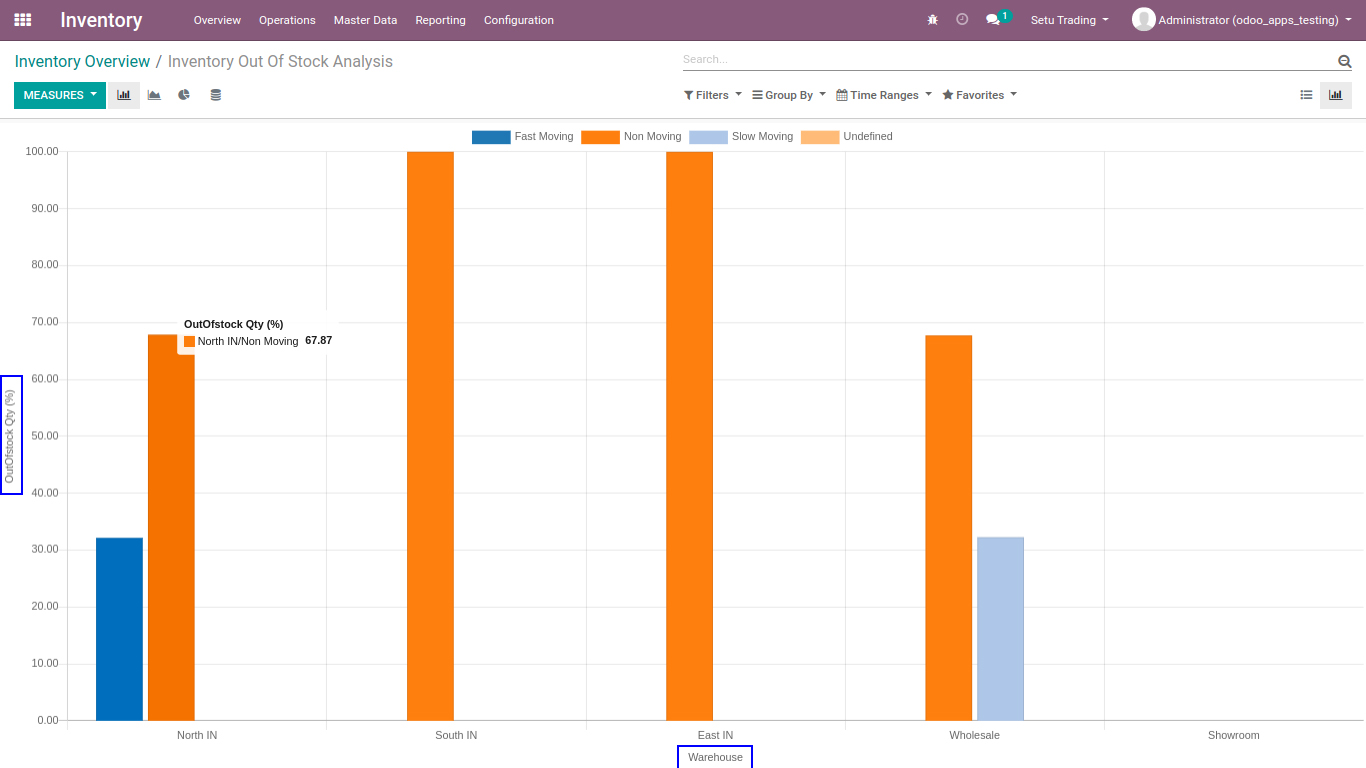
Task: Open the Measures dropdown
Action: tap(60, 95)
